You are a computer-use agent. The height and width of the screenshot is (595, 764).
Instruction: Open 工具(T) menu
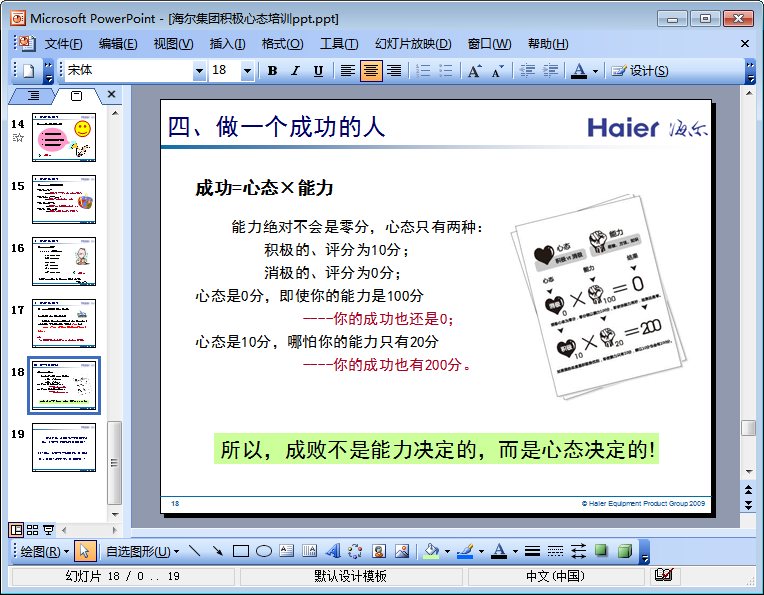[x=339, y=44]
